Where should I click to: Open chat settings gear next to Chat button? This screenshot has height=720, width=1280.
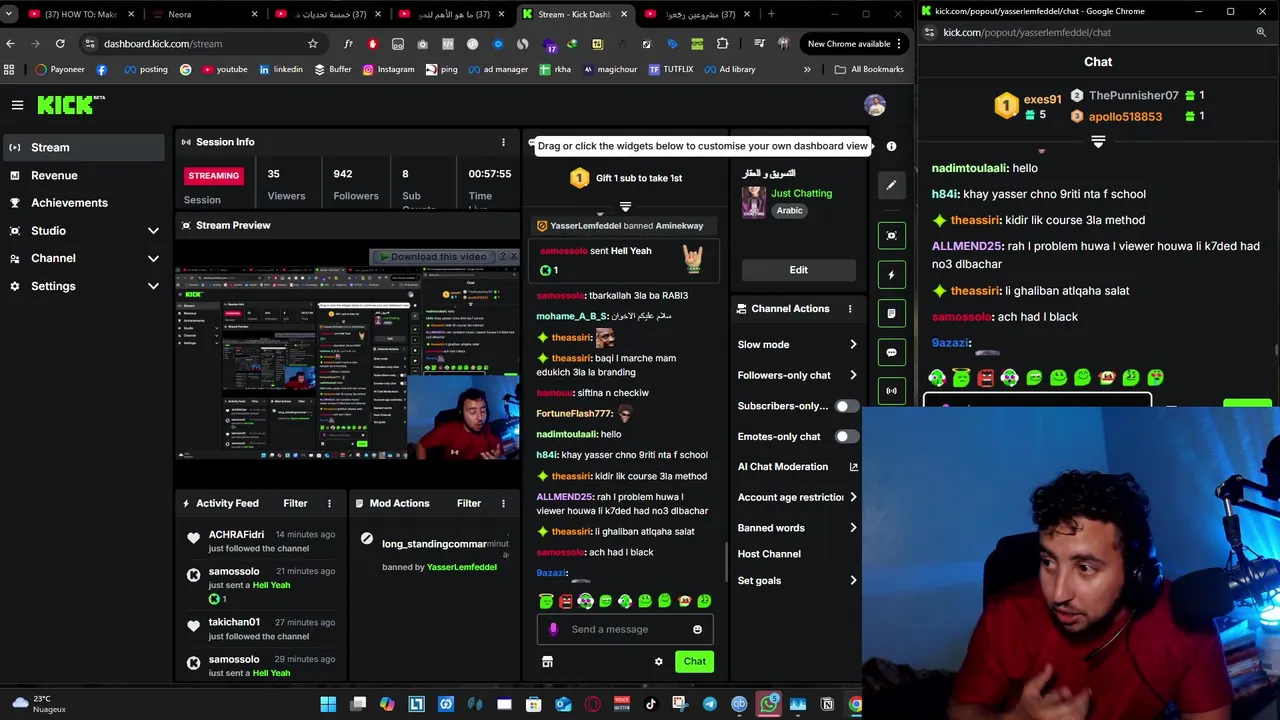pyautogui.click(x=658, y=661)
